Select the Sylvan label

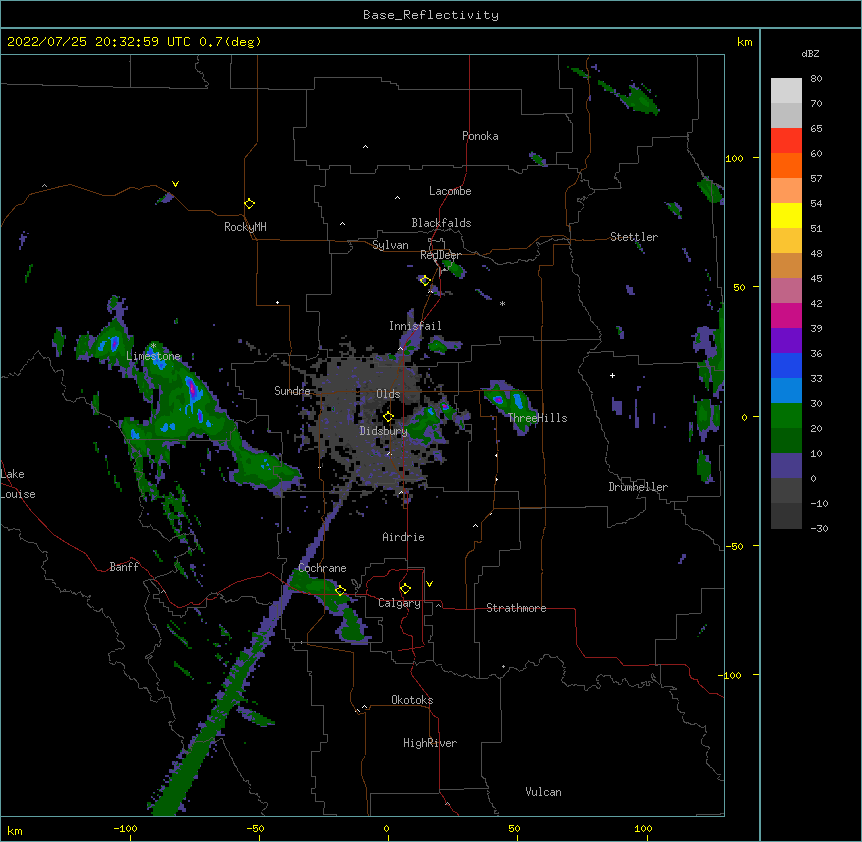pos(390,245)
